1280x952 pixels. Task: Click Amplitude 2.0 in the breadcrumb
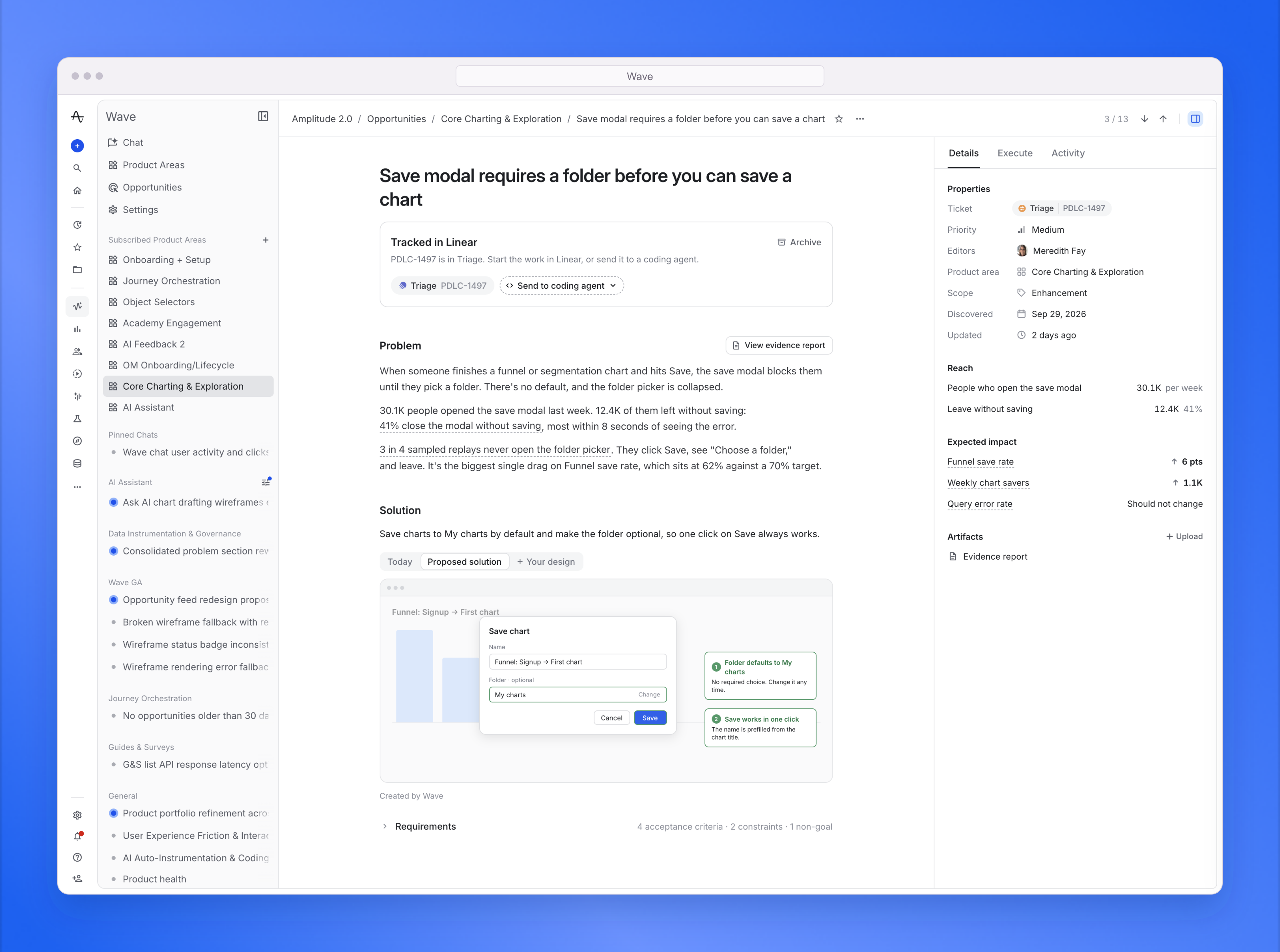[322, 119]
